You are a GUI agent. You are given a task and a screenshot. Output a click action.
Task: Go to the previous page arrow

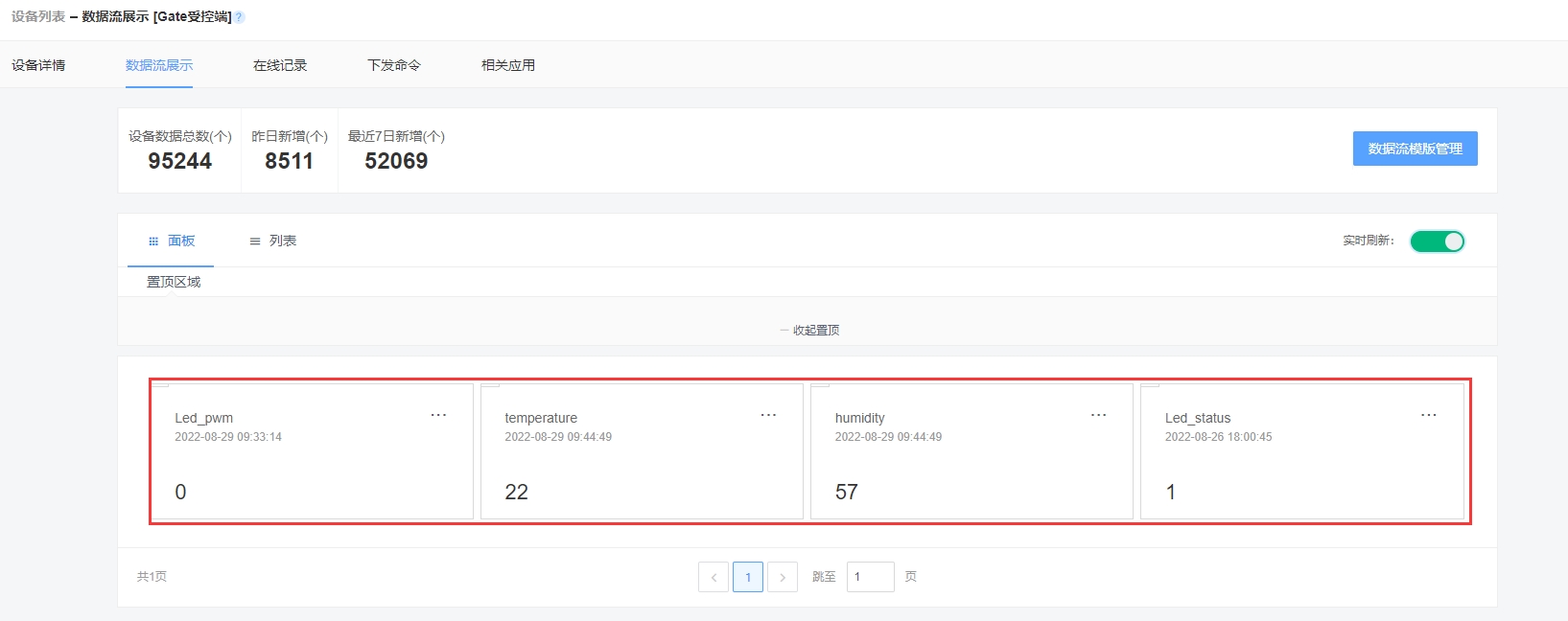tap(714, 577)
